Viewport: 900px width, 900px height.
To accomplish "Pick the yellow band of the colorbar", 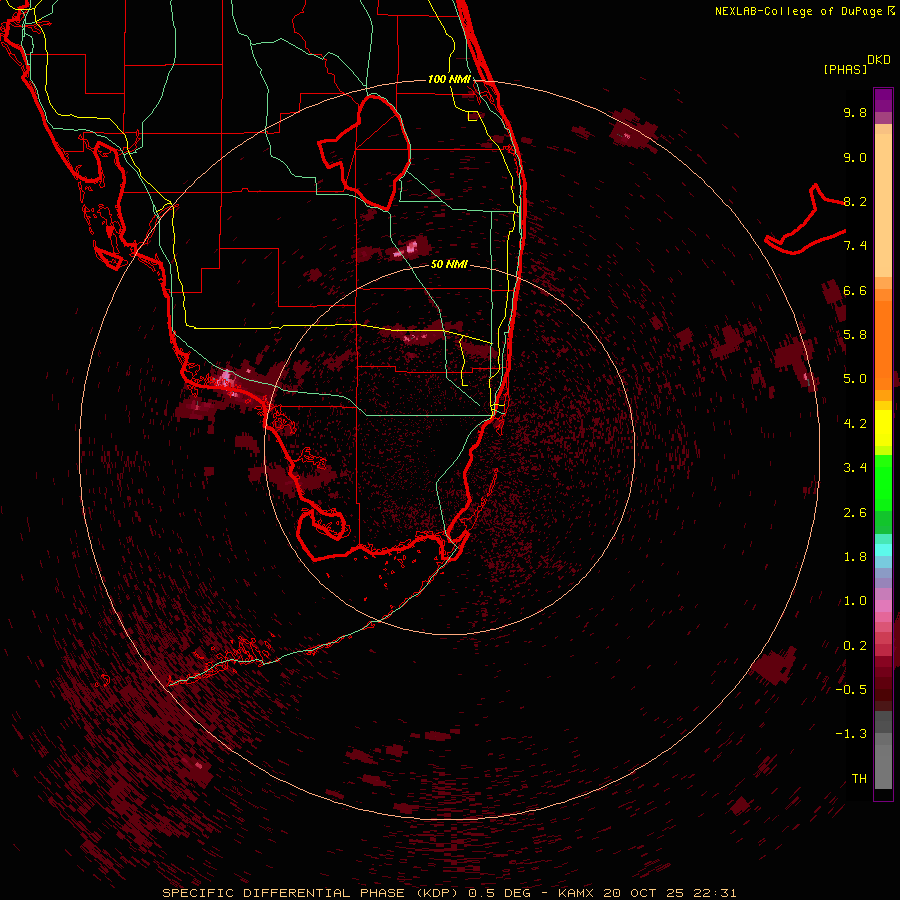I will tap(883, 427).
